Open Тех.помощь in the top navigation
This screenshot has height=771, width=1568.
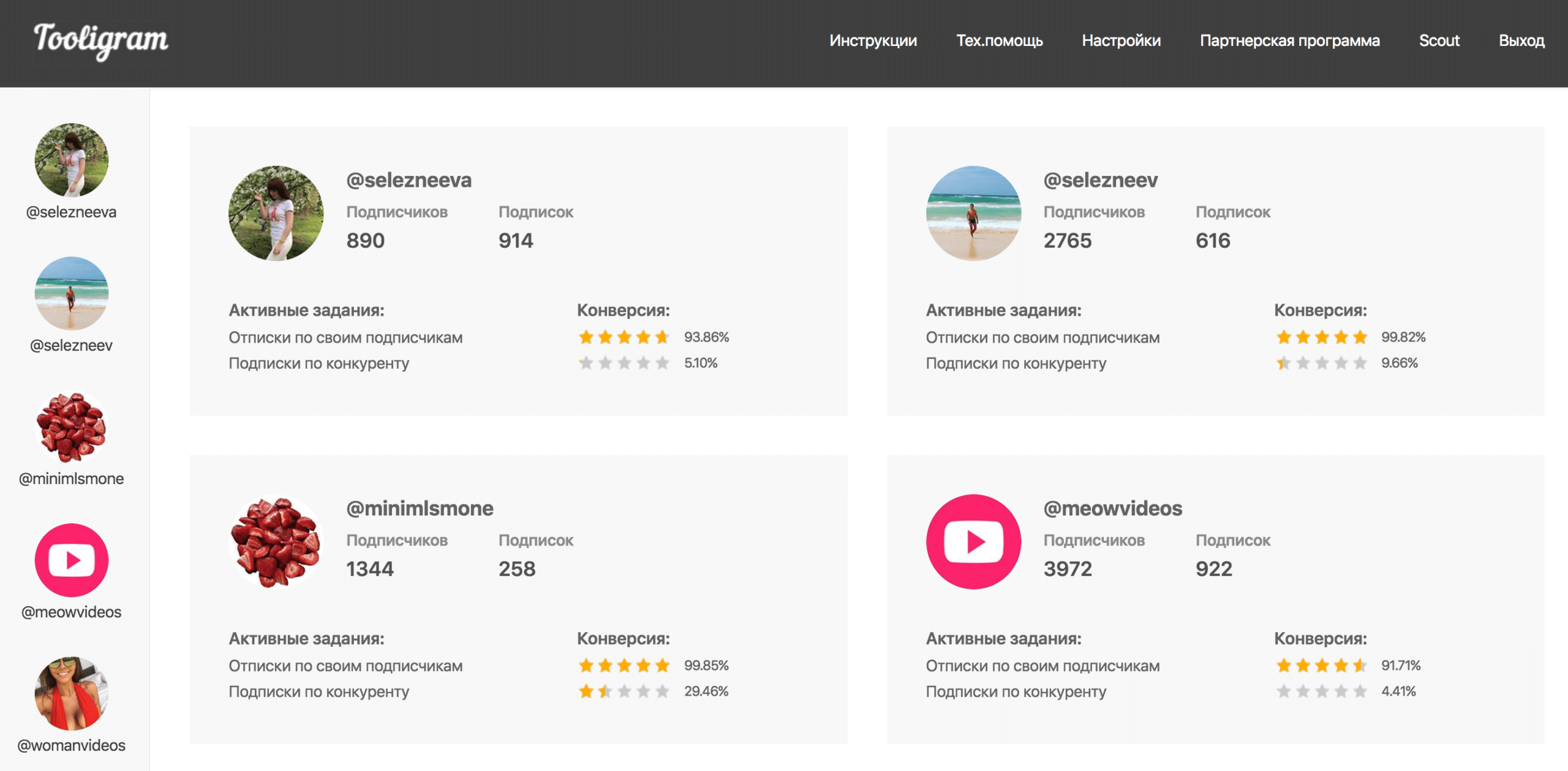1000,40
